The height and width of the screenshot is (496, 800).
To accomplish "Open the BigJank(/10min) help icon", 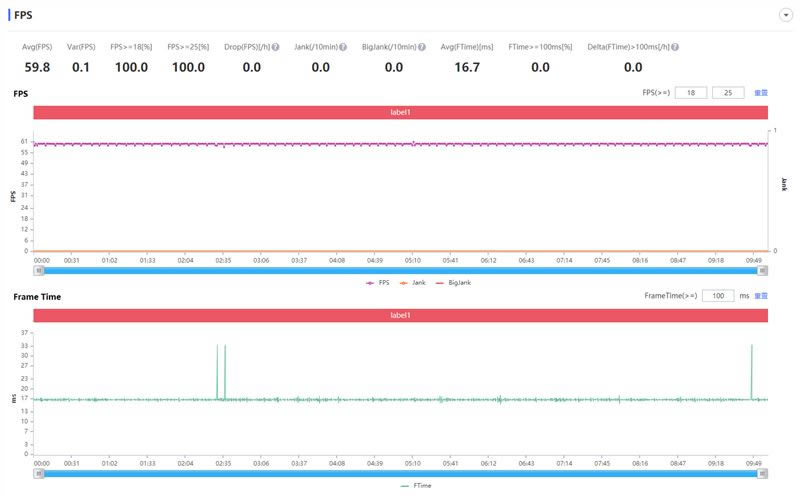I will (422, 47).
